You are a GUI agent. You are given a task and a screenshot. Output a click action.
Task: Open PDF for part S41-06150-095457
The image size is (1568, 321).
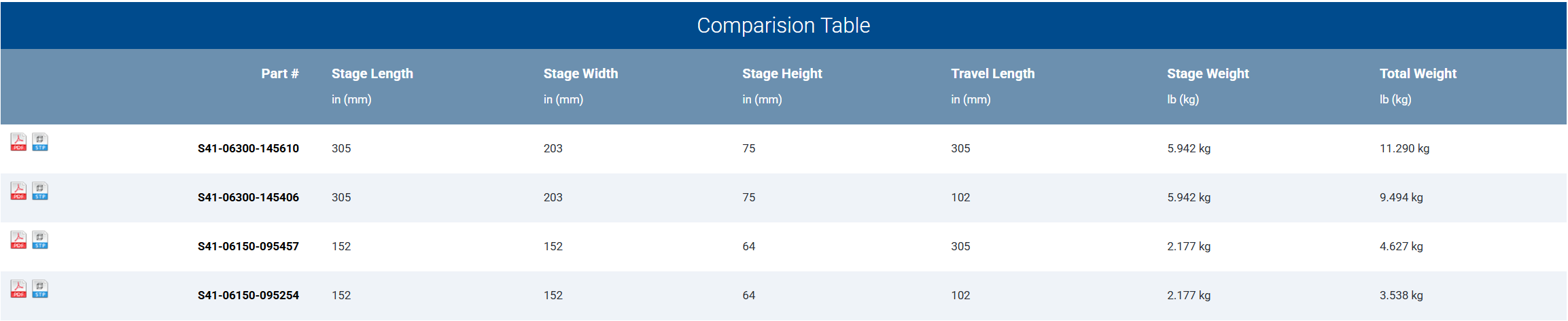(18, 240)
